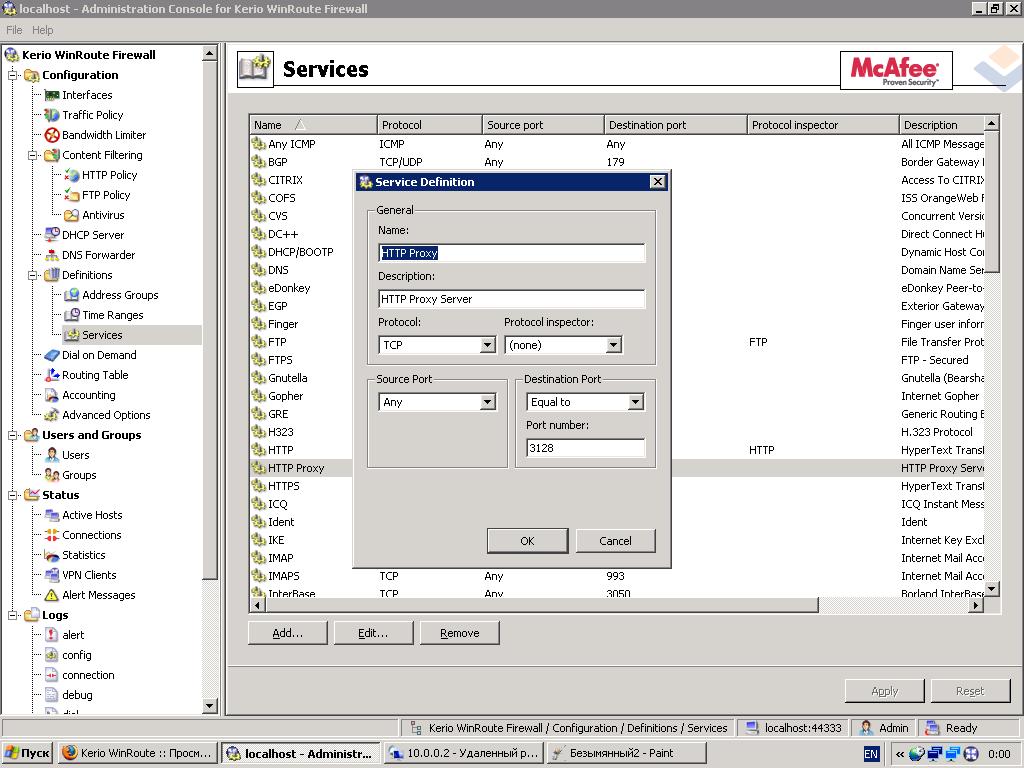Click the service Name input field
This screenshot has height=768, width=1024.
[x=511, y=253]
